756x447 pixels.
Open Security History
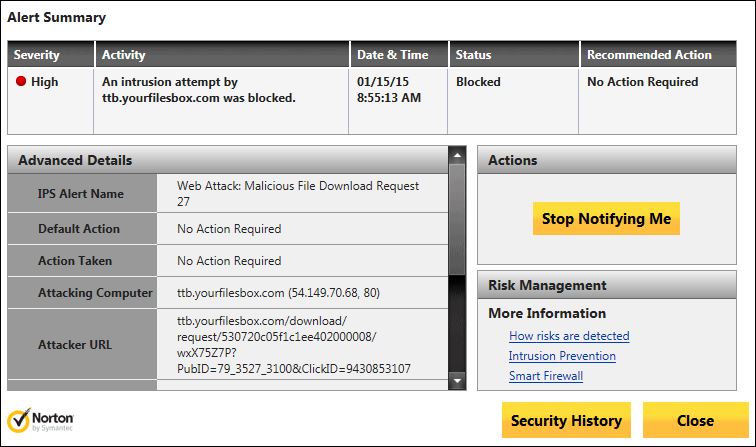point(566,420)
